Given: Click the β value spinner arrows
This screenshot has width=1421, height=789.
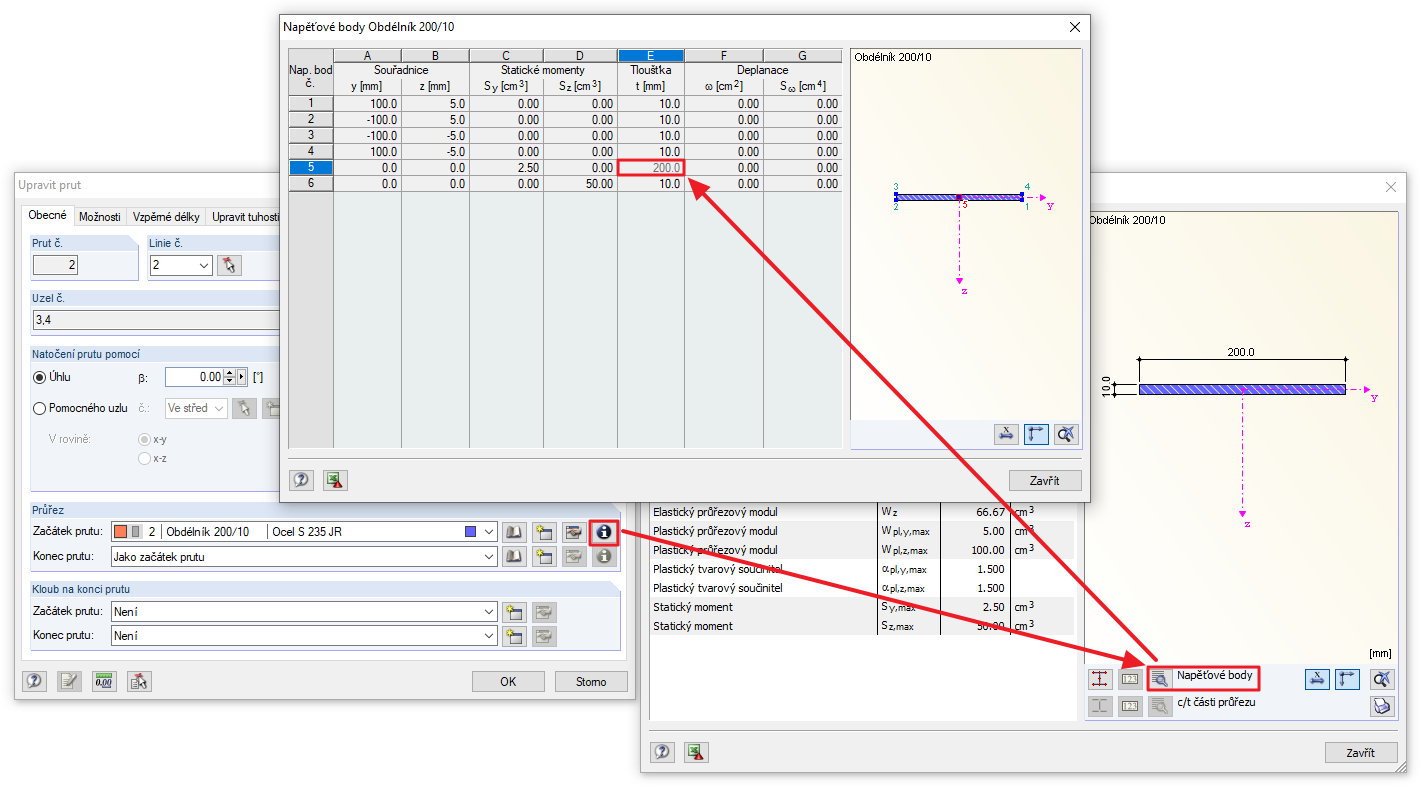Looking at the screenshot, I should click(229, 377).
